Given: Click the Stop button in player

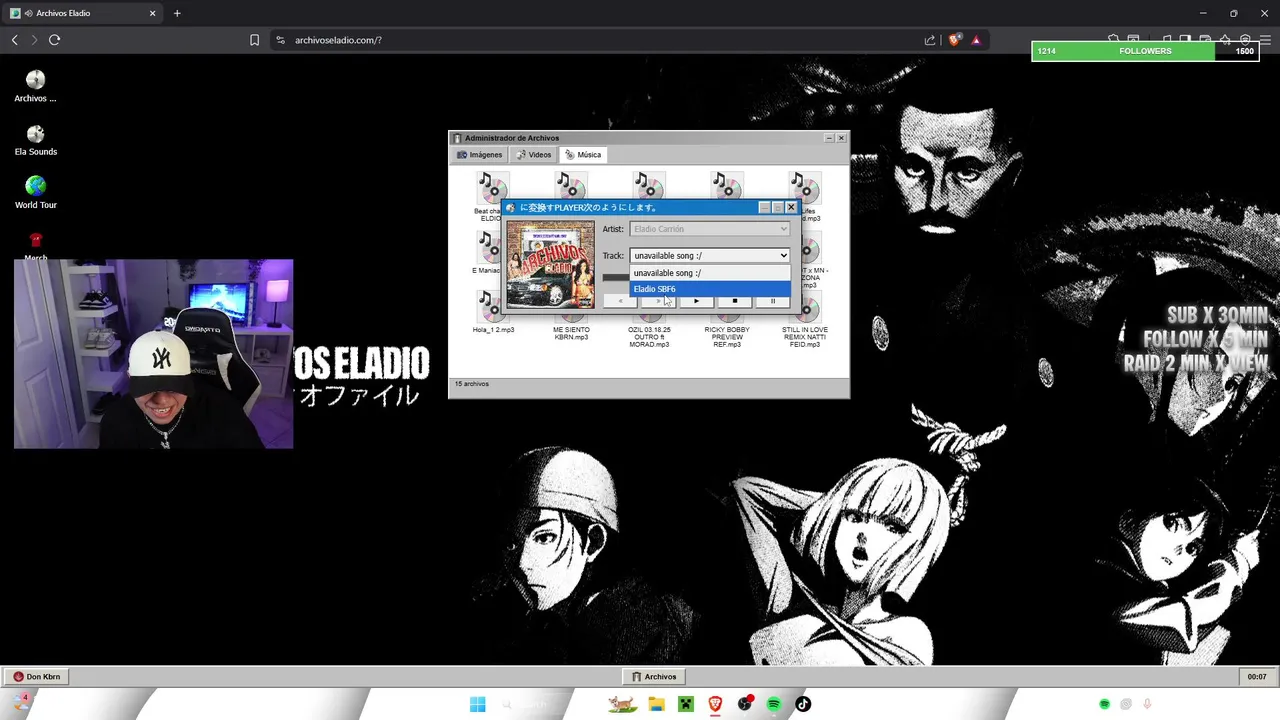Looking at the screenshot, I should click(x=734, y=301).
